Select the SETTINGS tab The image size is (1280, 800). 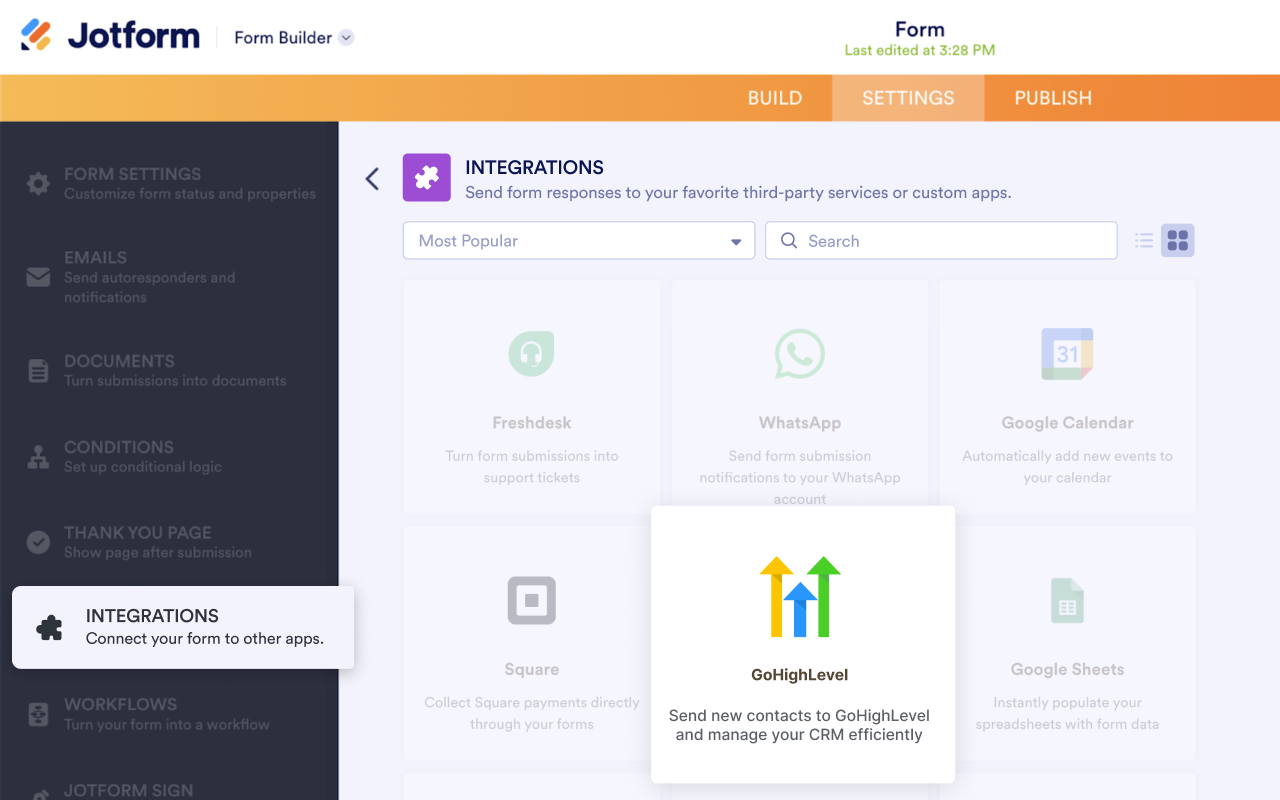pos(907,98)
